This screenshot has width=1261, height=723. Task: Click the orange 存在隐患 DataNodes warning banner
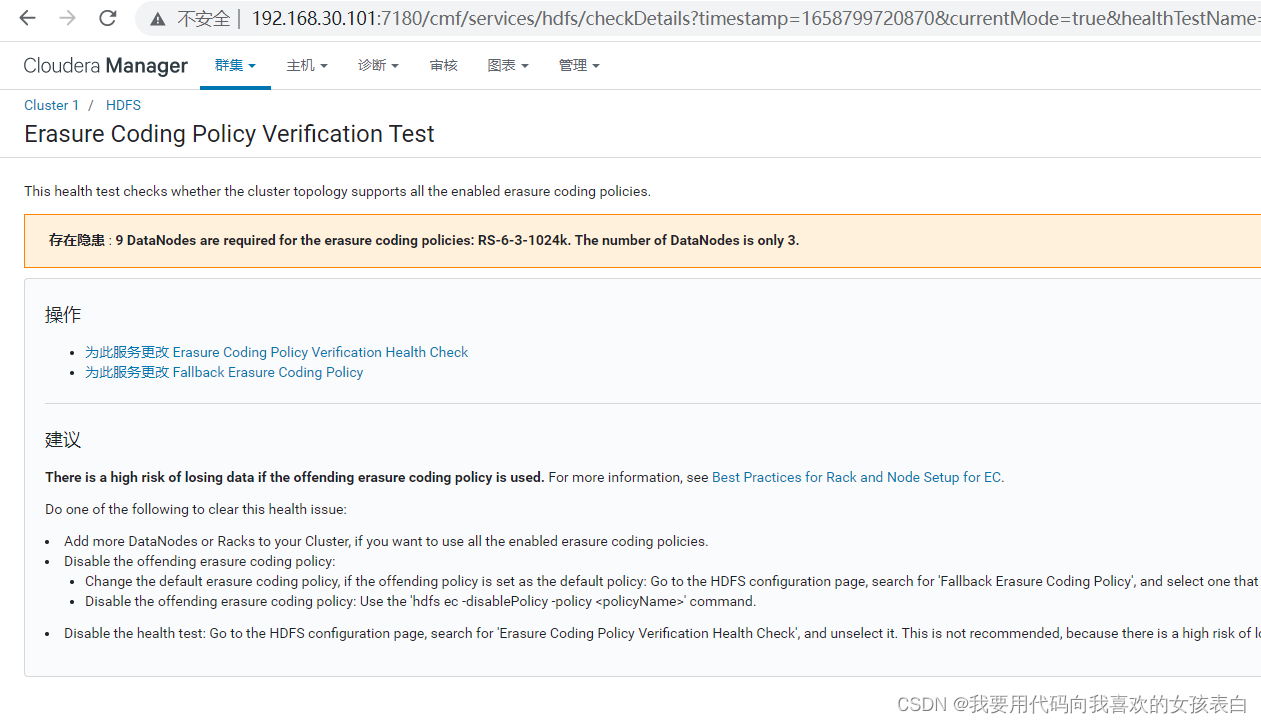point(640,241)
